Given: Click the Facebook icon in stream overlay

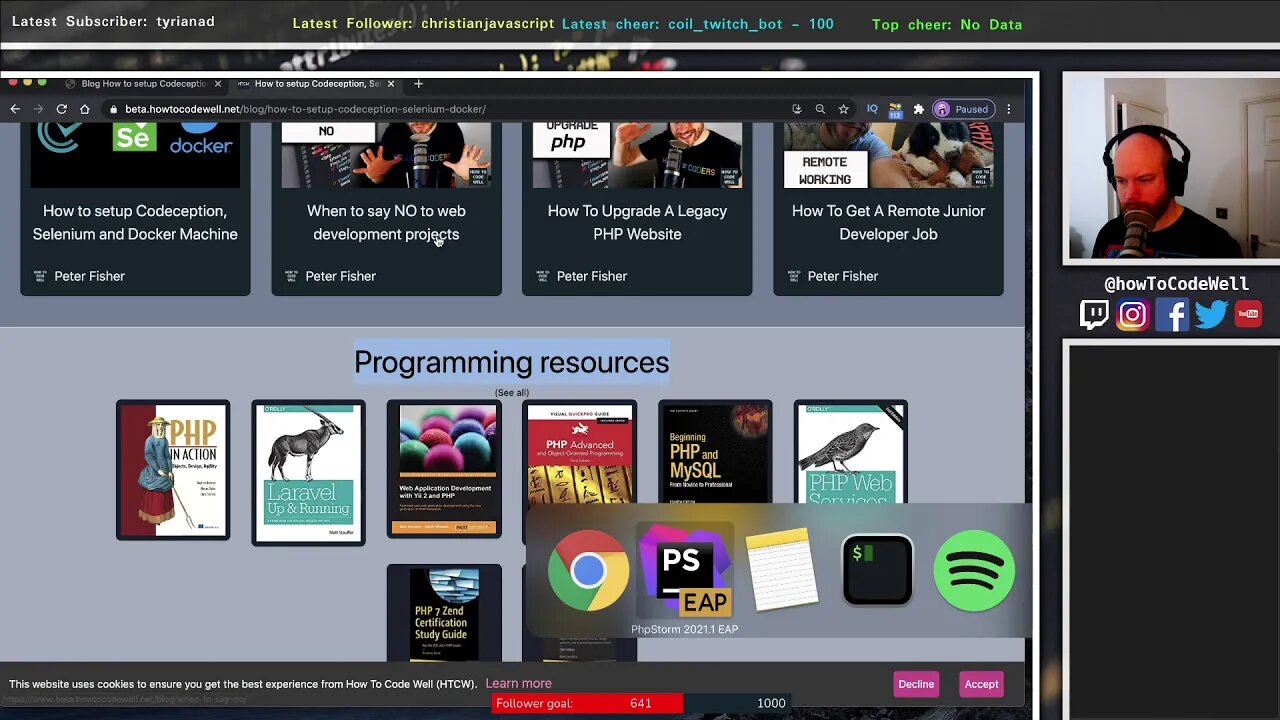Looking at the screenshot, I should point(1172,315).
